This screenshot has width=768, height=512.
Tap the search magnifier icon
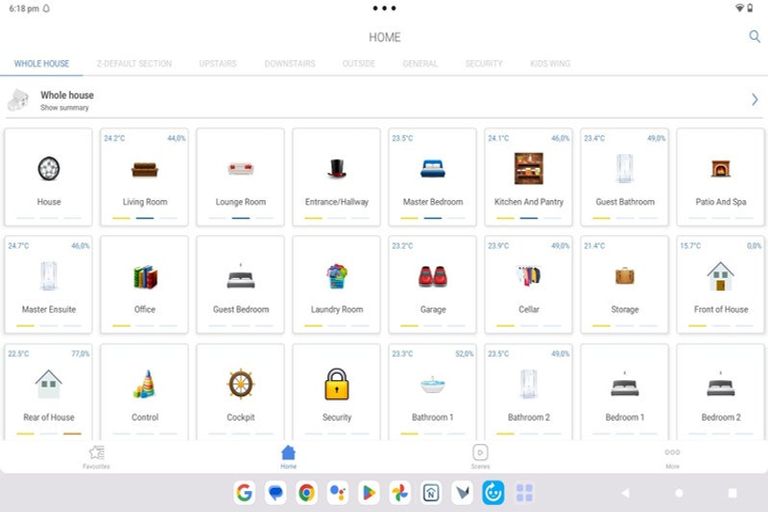[x=755, y=37]
